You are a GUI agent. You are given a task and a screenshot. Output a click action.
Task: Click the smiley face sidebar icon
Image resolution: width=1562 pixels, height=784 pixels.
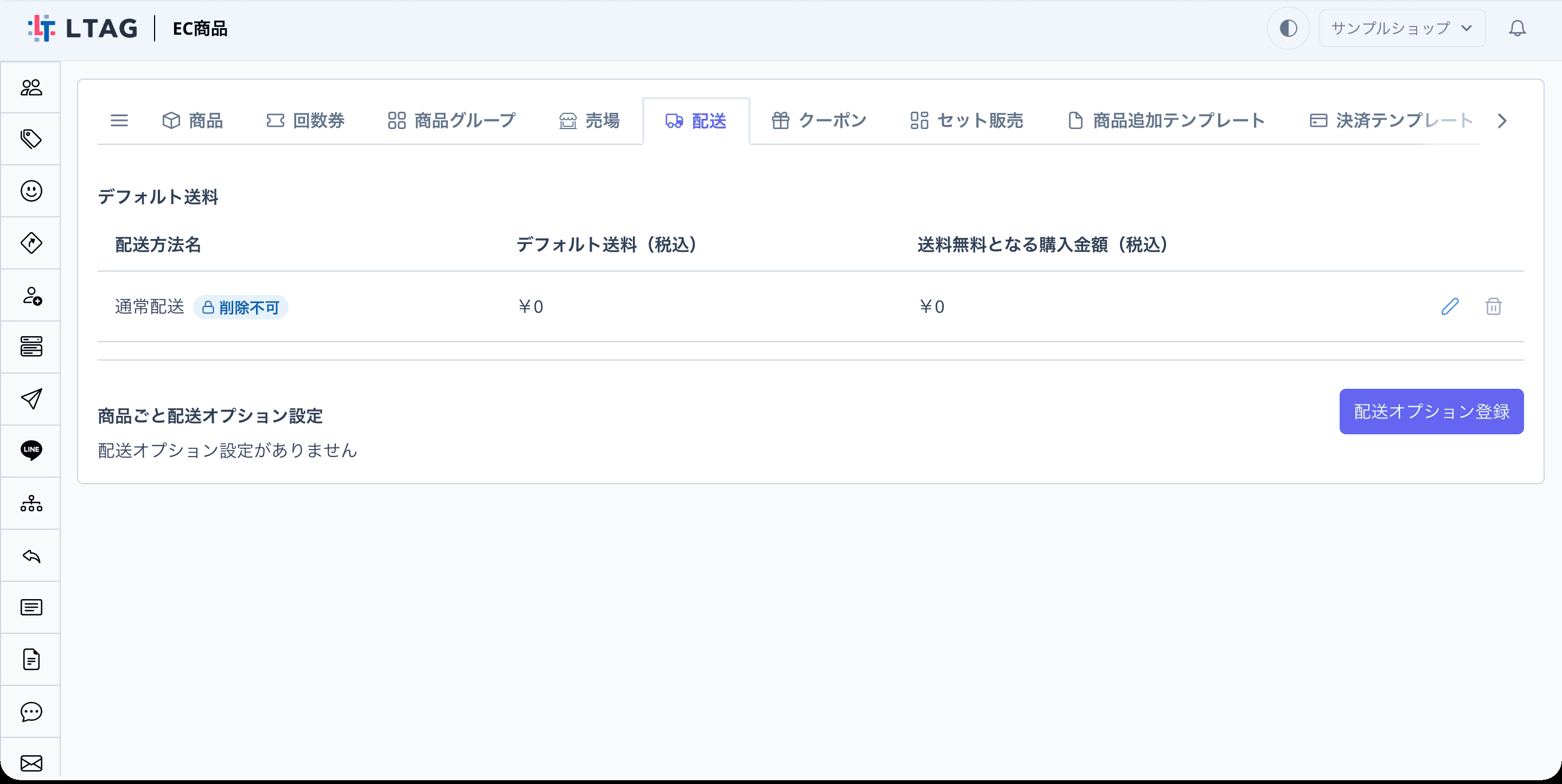click(31, 191)
